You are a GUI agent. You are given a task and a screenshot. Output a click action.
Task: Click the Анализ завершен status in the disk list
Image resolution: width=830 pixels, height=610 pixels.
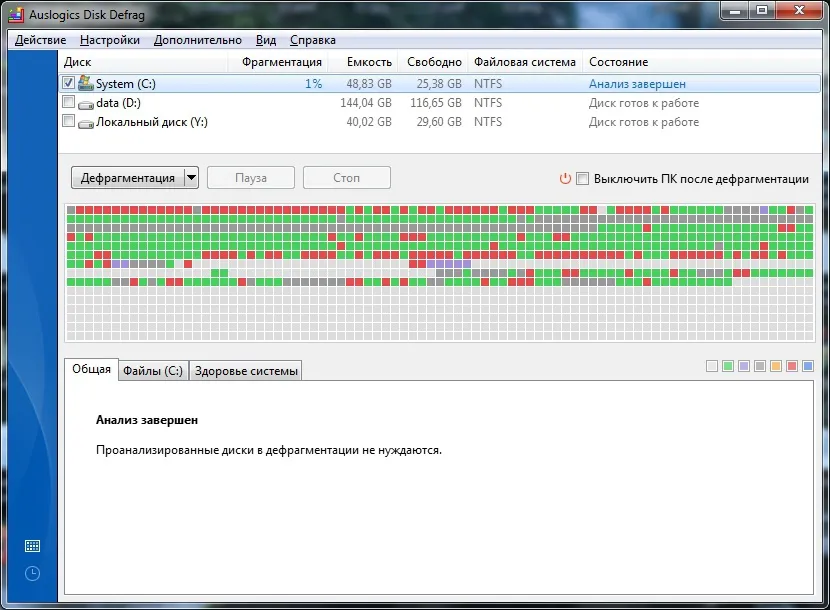637,84
